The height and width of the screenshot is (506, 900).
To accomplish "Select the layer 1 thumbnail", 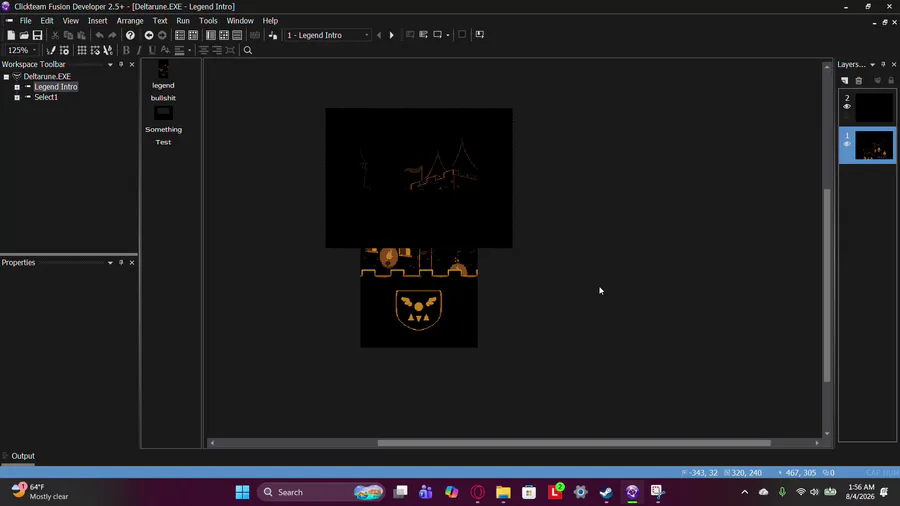I will point(874,145).
